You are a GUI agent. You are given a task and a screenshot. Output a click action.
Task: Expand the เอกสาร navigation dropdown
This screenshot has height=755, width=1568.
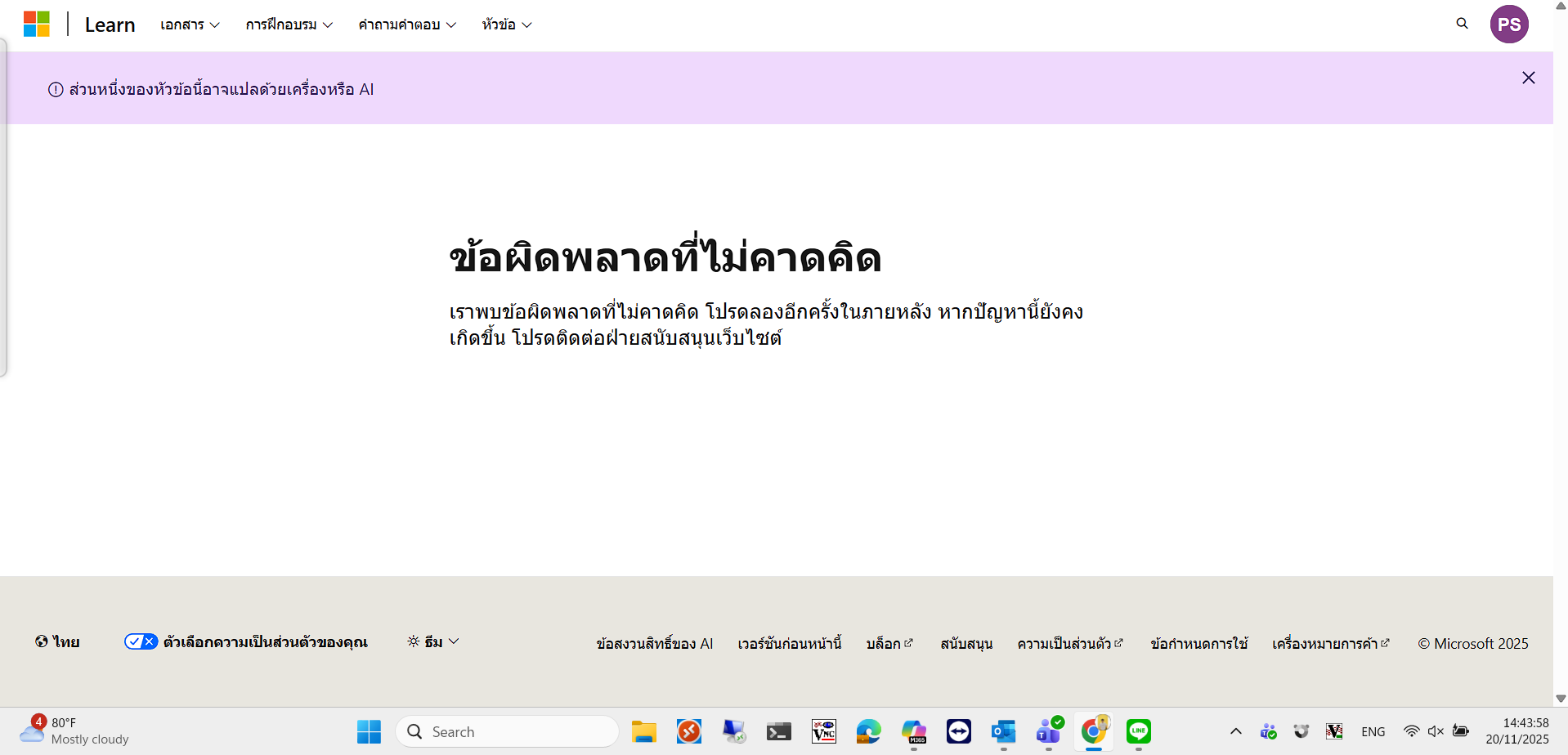click(x=190, y=25)
